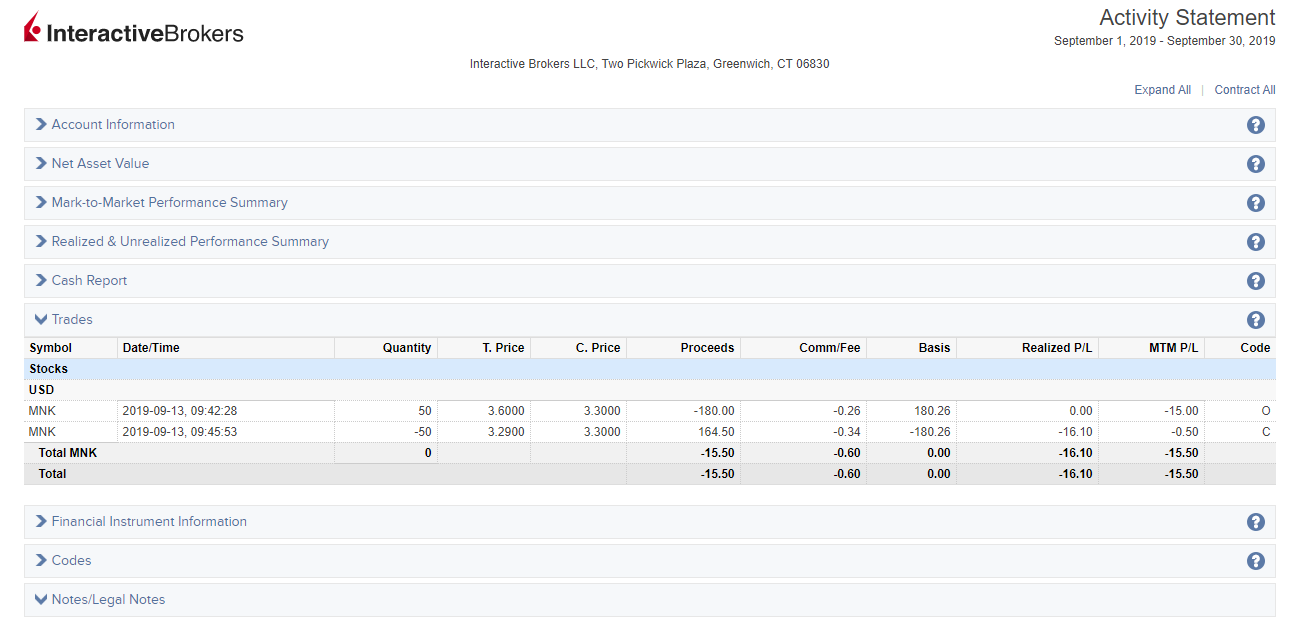Click the Contract All link
Viewport: 1315px width, 632px height.
click(x=1245, y=90)
